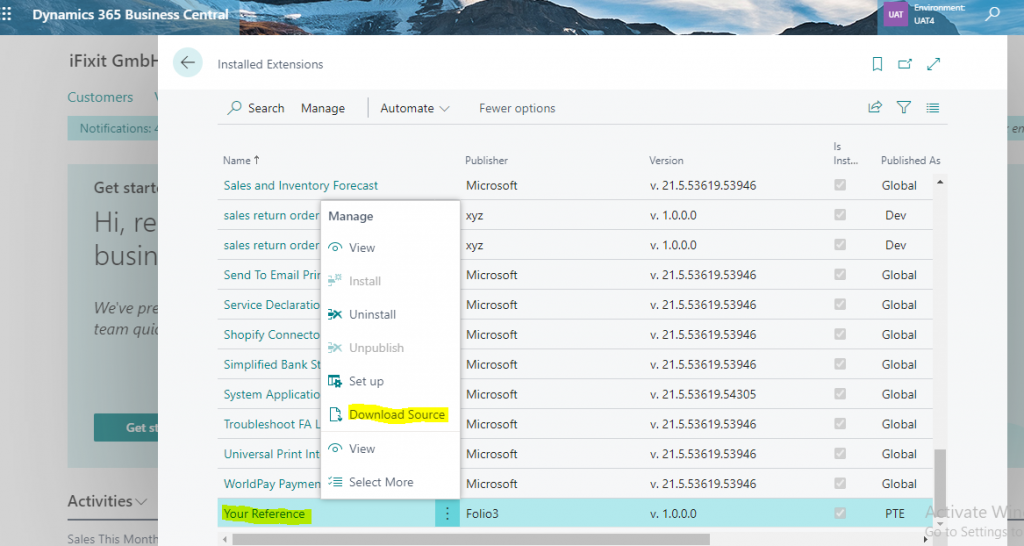This screenshot has height=546, width=1024.
Task: Click the share icon in toolbar
Action: [x=874, y=108]
